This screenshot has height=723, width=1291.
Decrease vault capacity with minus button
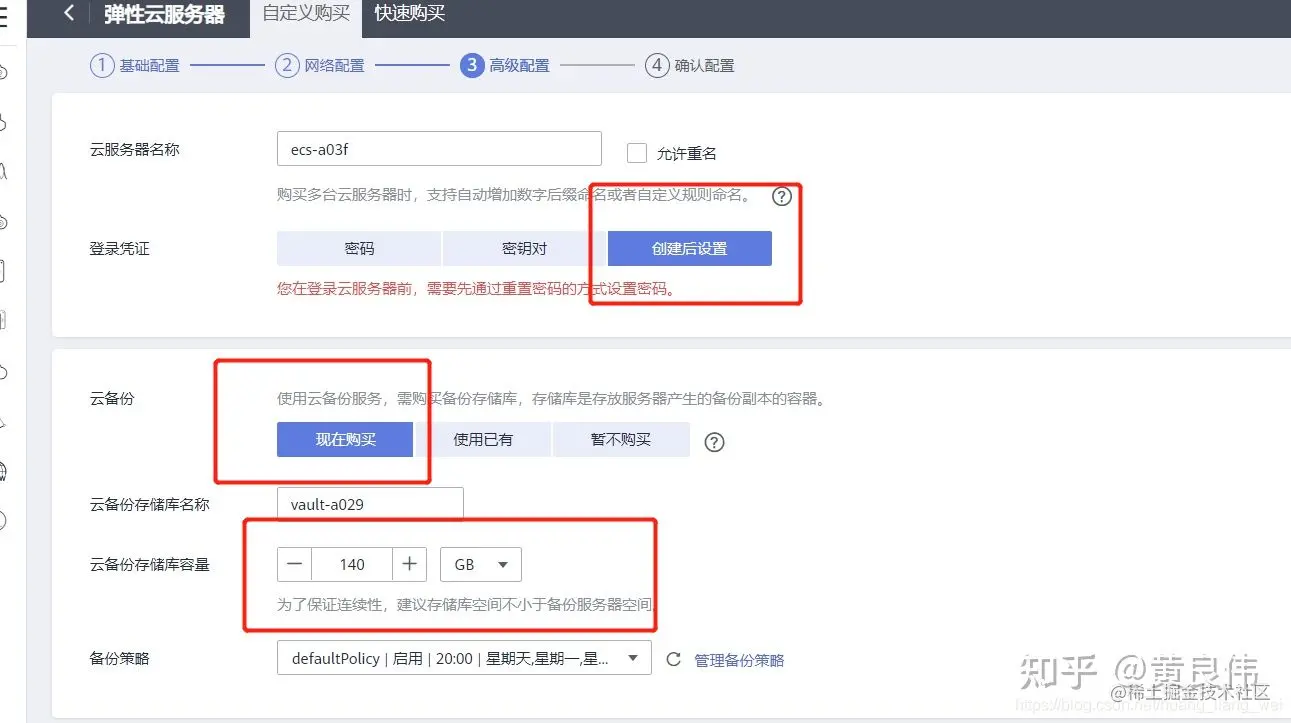(x=294, y=564)
